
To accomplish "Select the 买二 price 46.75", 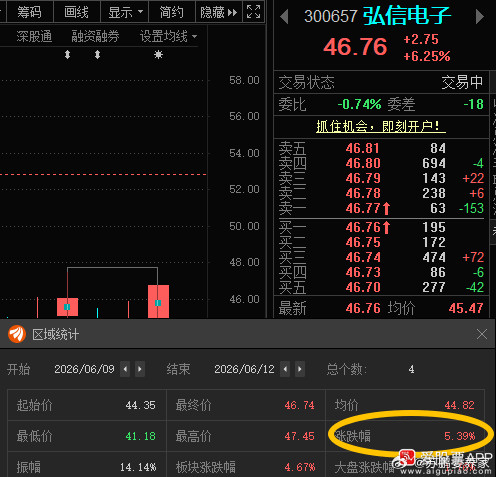I will pos(363,242).
